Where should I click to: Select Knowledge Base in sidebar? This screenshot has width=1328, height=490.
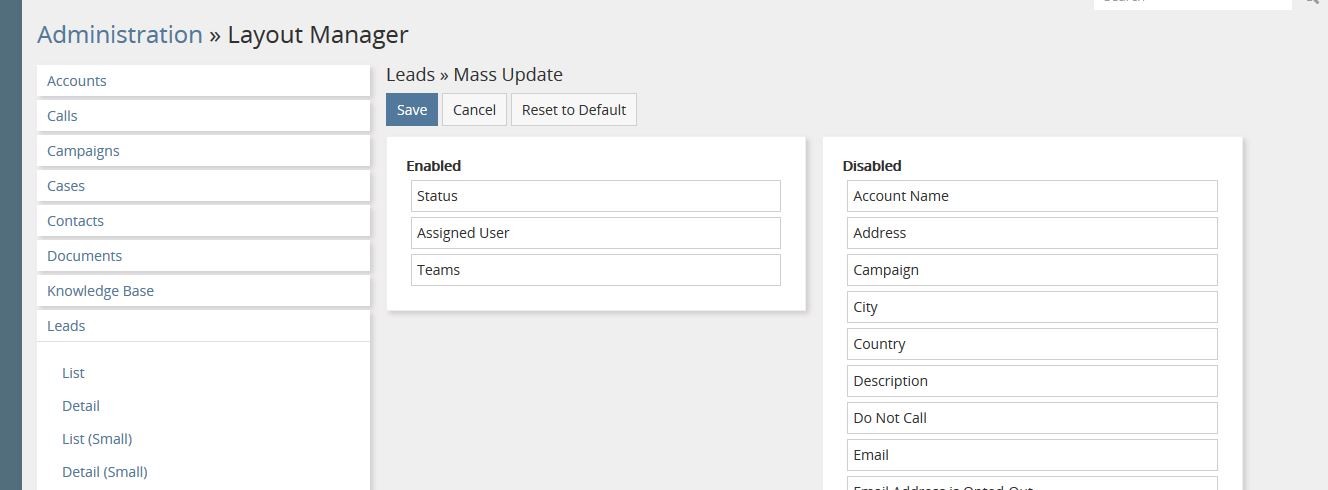[x=100, y=291]
